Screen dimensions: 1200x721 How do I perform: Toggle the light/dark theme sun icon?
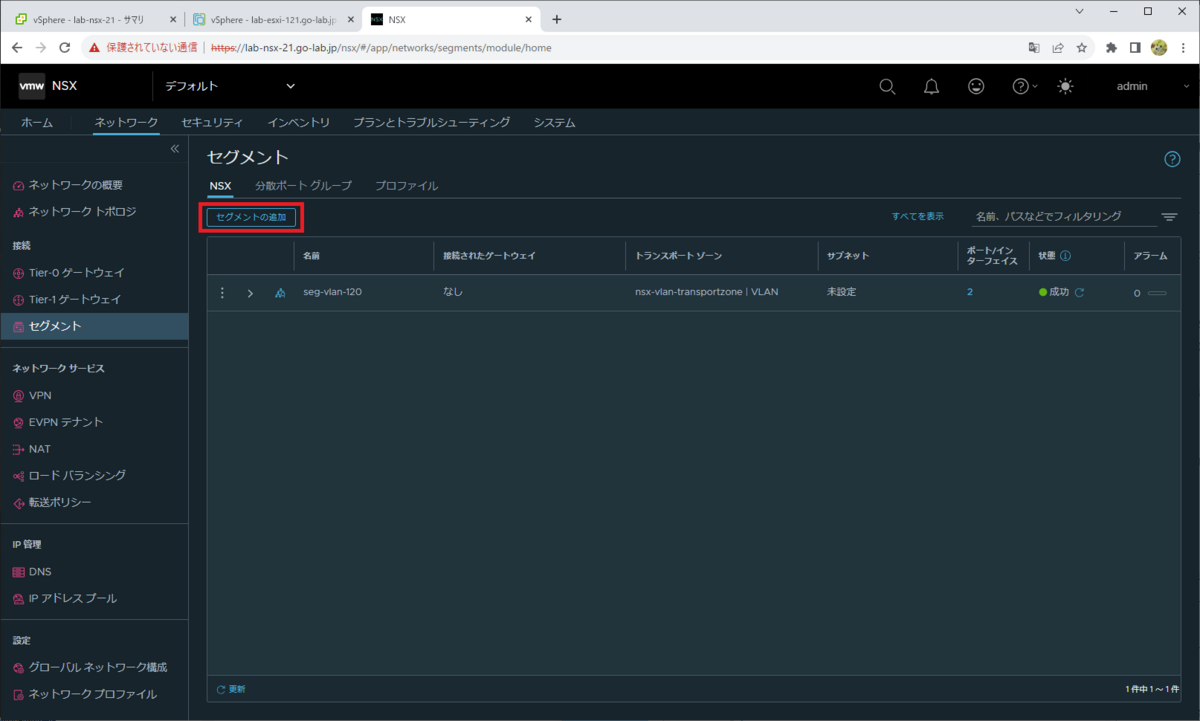[x=1065, y=87]
